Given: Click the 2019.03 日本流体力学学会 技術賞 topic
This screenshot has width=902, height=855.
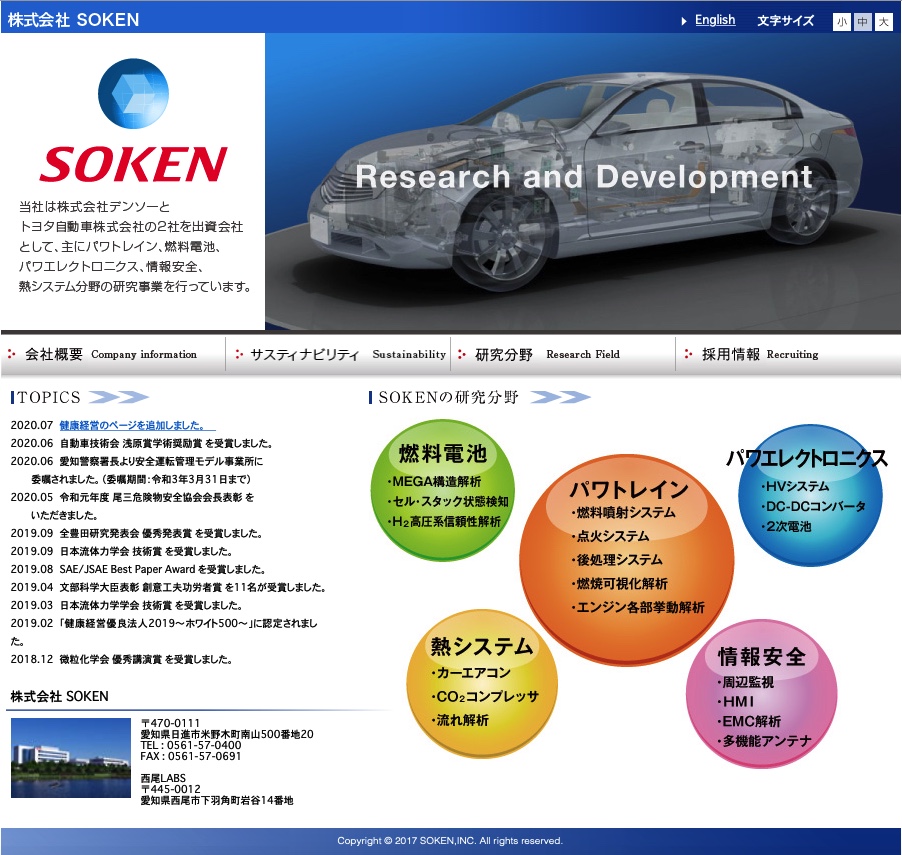Looking at the screenshot, I should (x=127, y=605).
